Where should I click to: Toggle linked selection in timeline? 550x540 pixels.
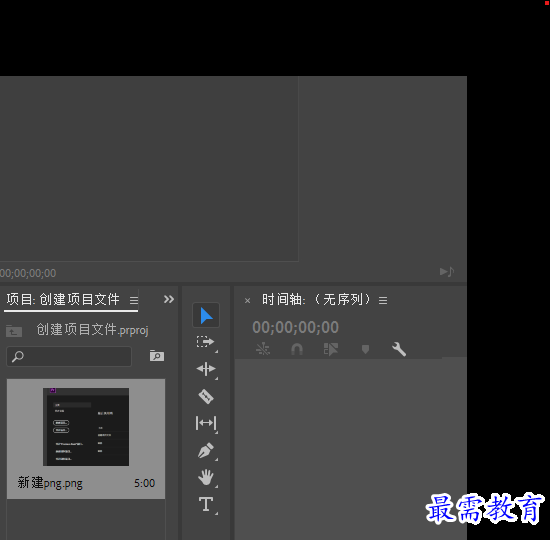point(331,349)
